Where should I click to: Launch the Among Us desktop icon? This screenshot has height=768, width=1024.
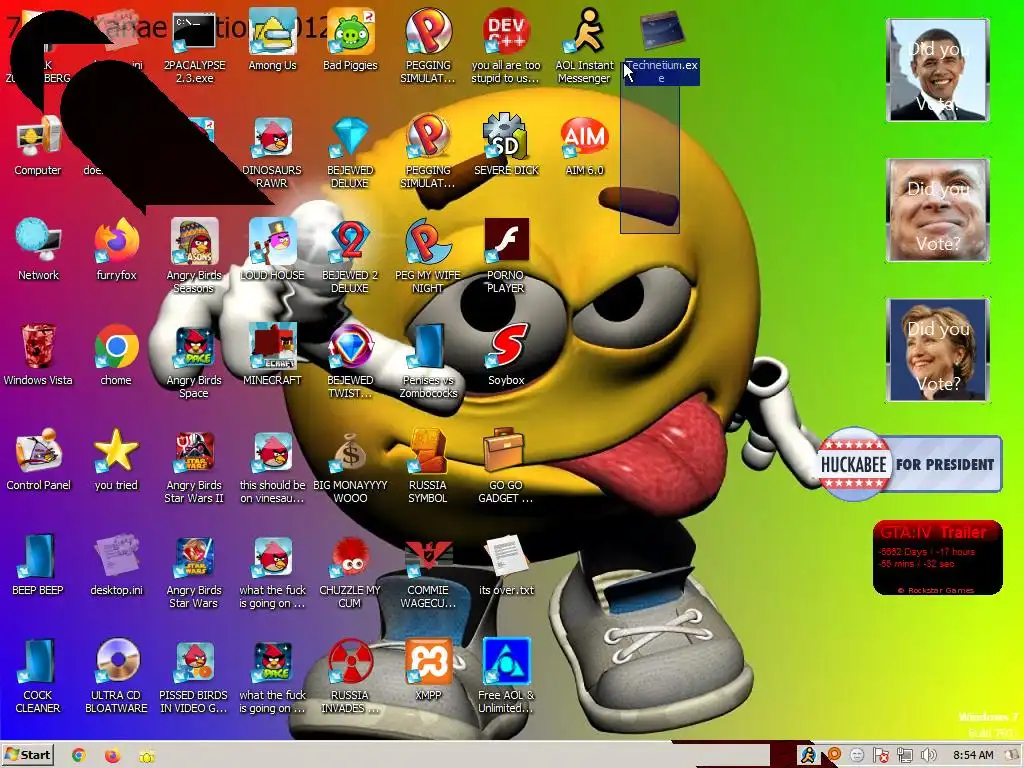tap(272, 40)
